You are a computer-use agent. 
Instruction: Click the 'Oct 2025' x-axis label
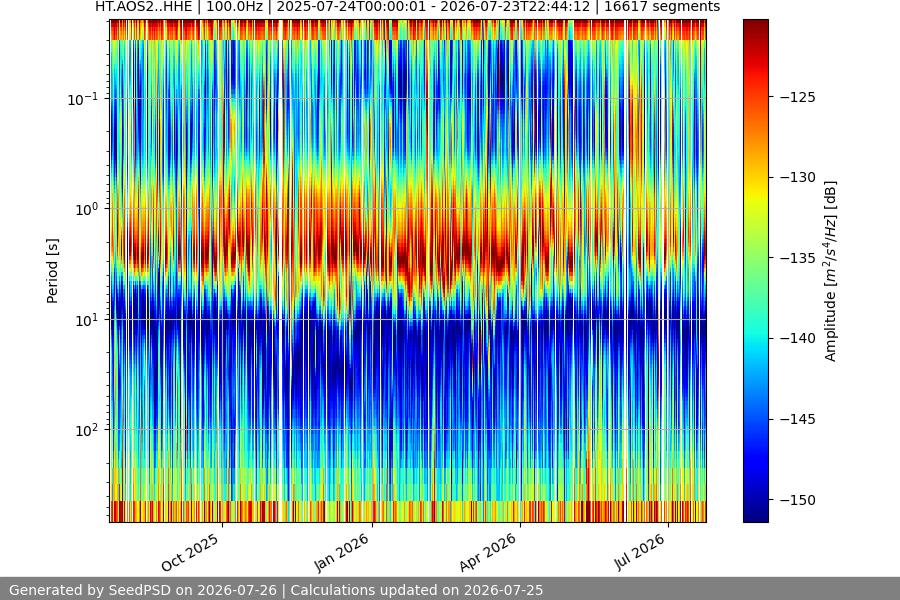[190, 553]
